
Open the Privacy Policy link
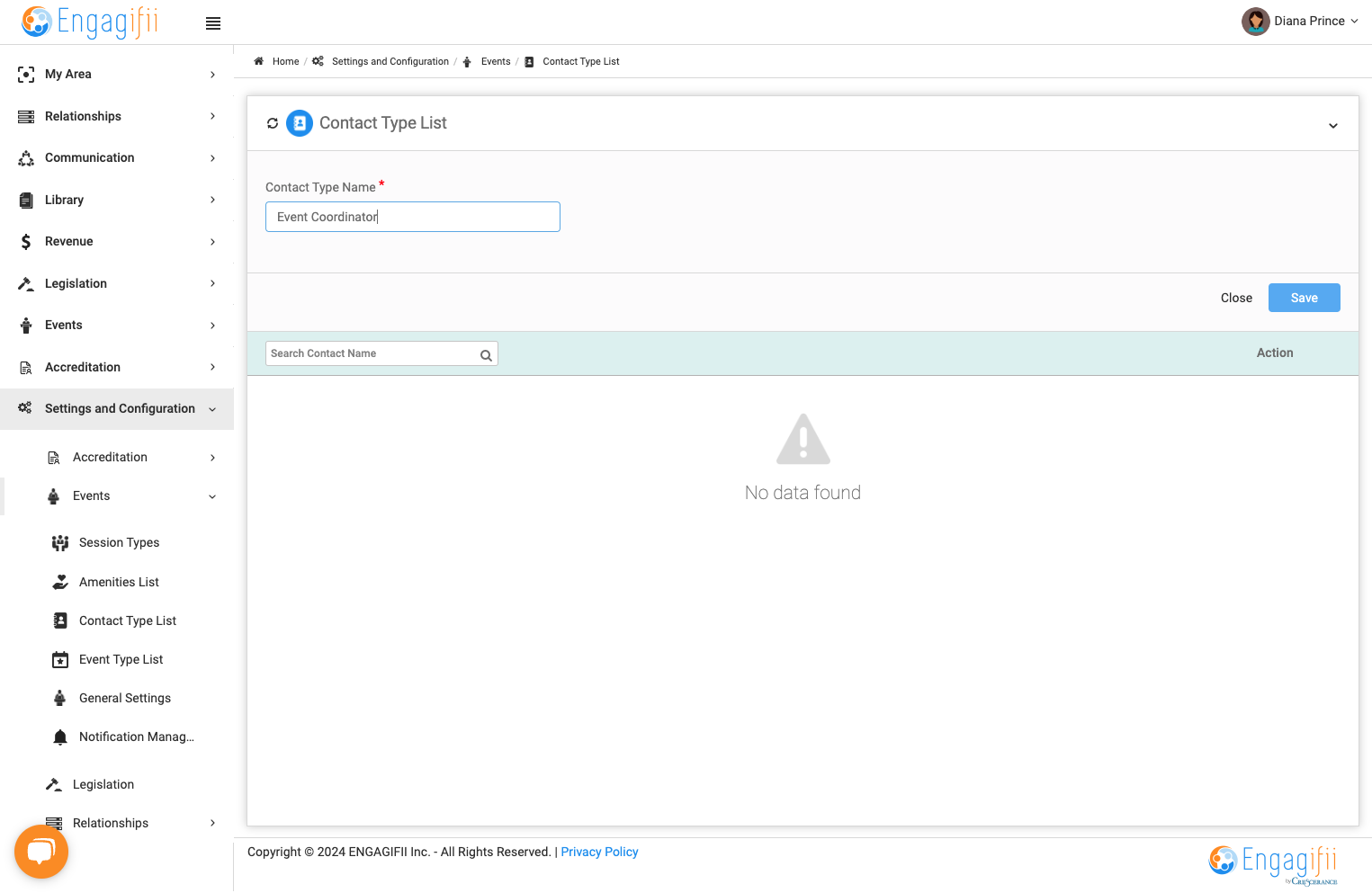pos(599,852)
